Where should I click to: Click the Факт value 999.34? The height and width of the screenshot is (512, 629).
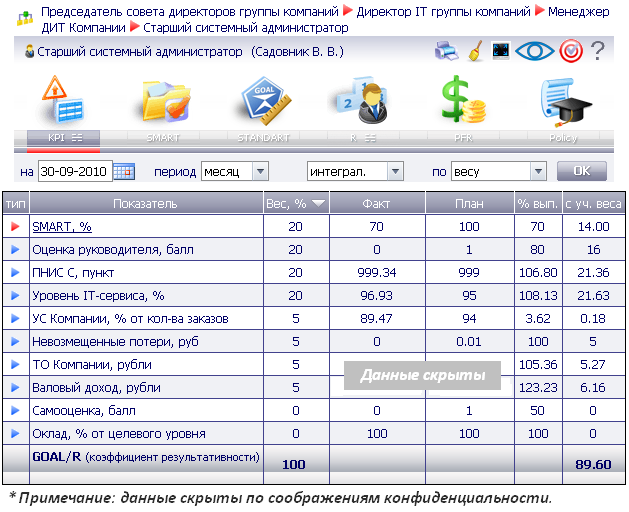(x=377, y=273)
